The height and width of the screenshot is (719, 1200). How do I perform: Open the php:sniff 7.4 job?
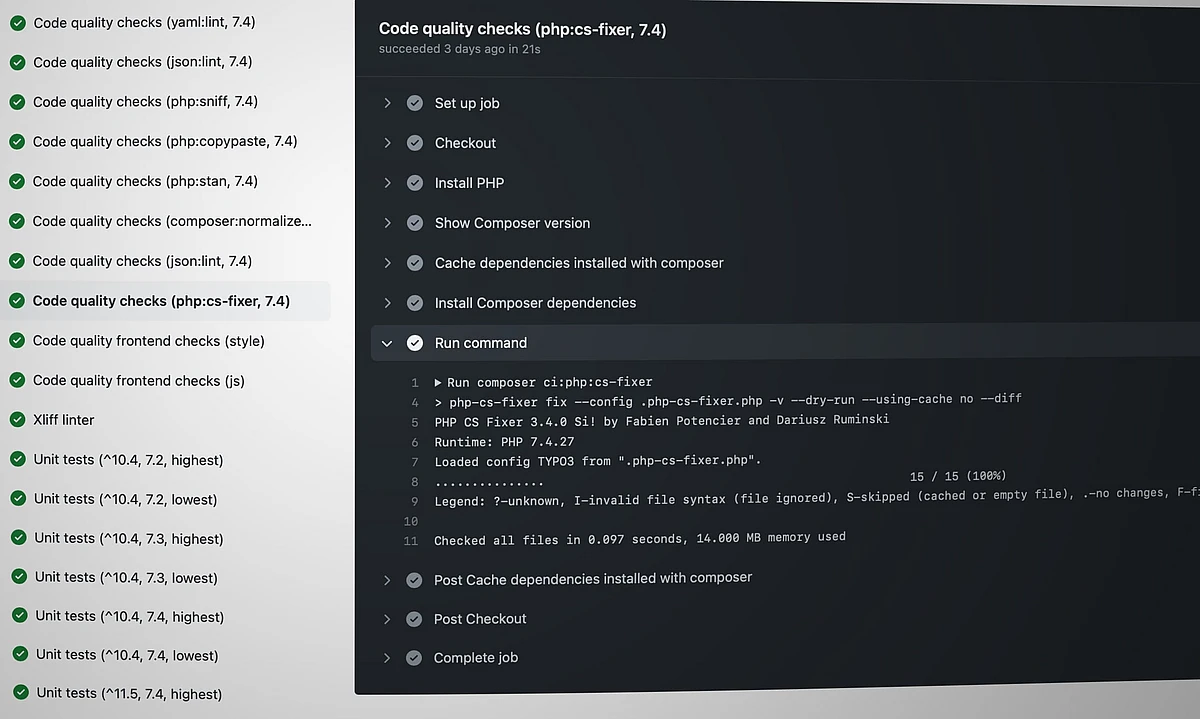tap(145, 102)
